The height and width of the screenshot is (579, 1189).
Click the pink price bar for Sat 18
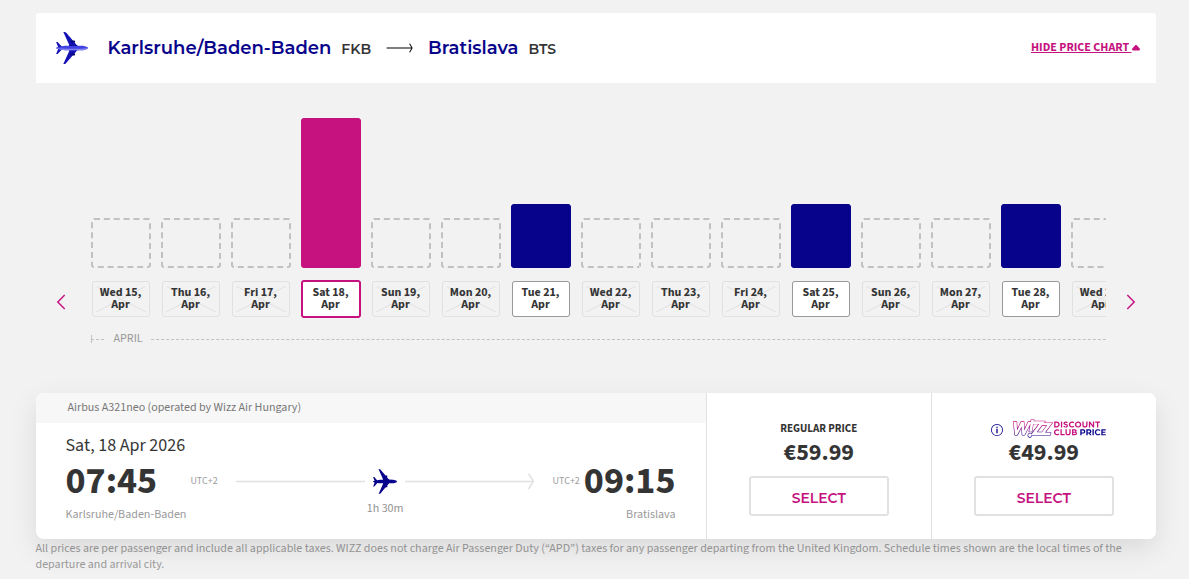point(331,193)
